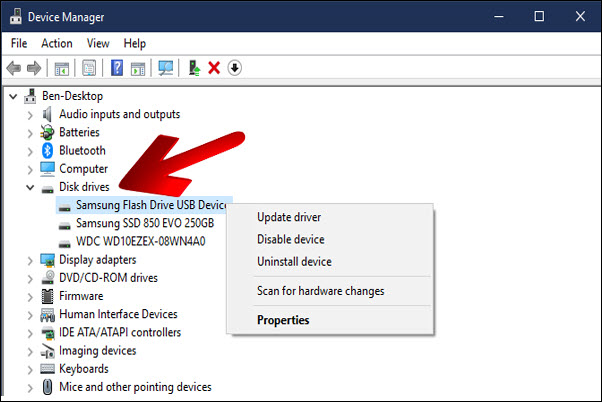This screenshot has width=602, height=402.
Task: Click the Update device driver toolbar icon
Action: coord(194,68)
